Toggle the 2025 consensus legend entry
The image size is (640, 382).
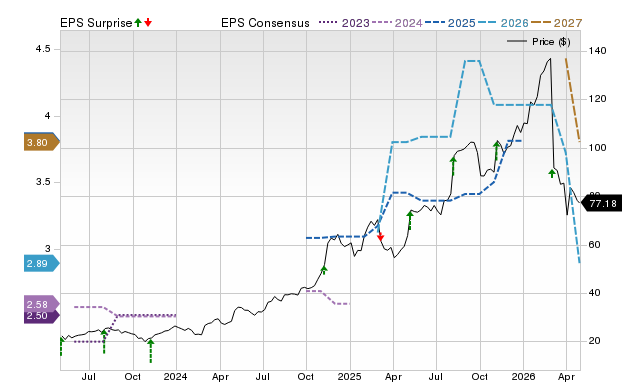point(450,23)
